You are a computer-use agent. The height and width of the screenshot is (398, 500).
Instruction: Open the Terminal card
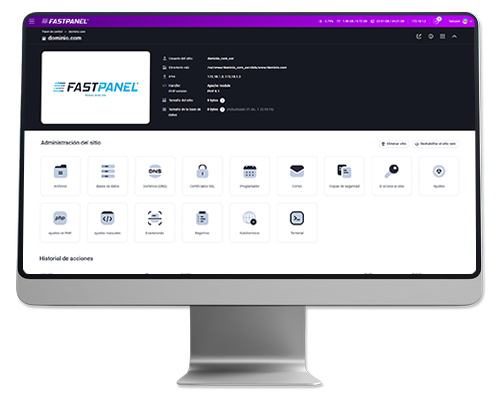[x=297, y=222]
